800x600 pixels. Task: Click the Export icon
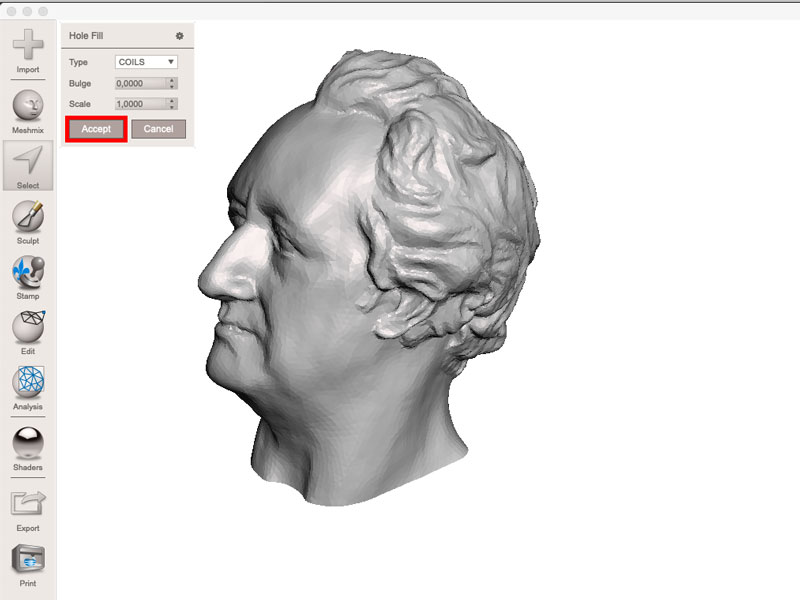pyautogui.click(x=28, y=504)
